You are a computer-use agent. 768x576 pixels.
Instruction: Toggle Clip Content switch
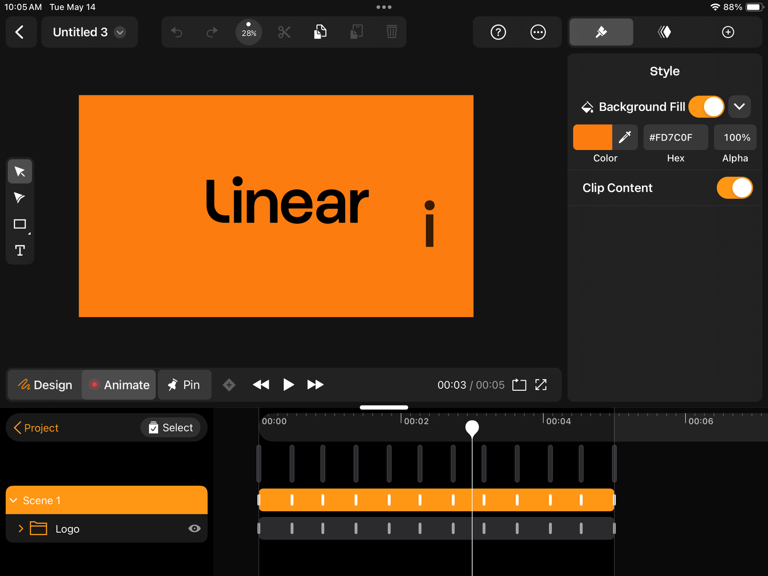(734, 188)
